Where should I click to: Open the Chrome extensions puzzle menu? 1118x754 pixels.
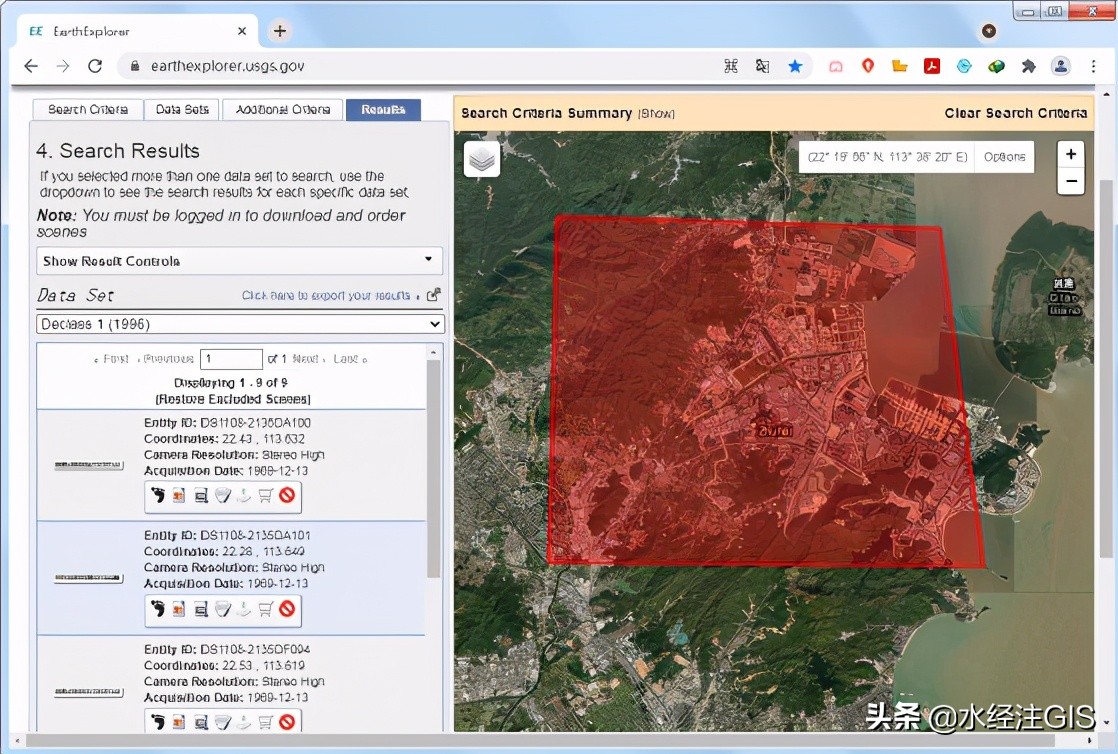[x=1028, y=66]
